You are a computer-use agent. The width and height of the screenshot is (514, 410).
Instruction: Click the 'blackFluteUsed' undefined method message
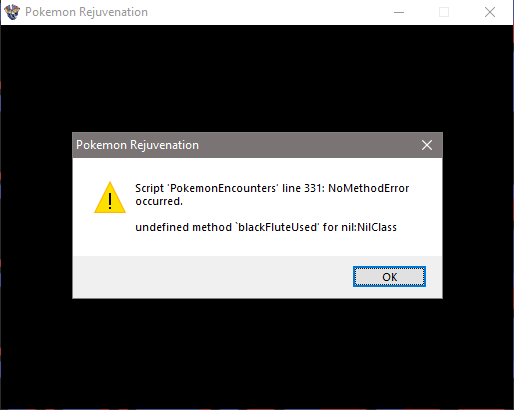(266, 227)
